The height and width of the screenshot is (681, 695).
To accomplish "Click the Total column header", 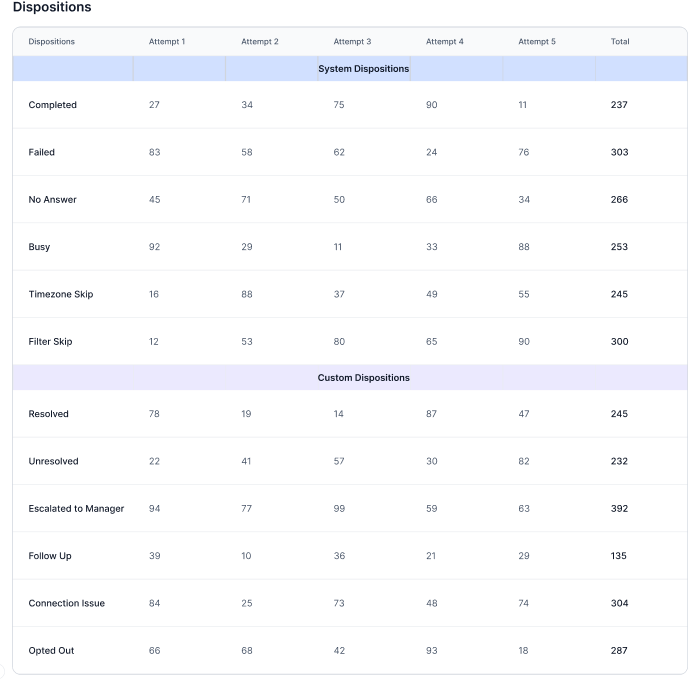I will pos(620,42).
